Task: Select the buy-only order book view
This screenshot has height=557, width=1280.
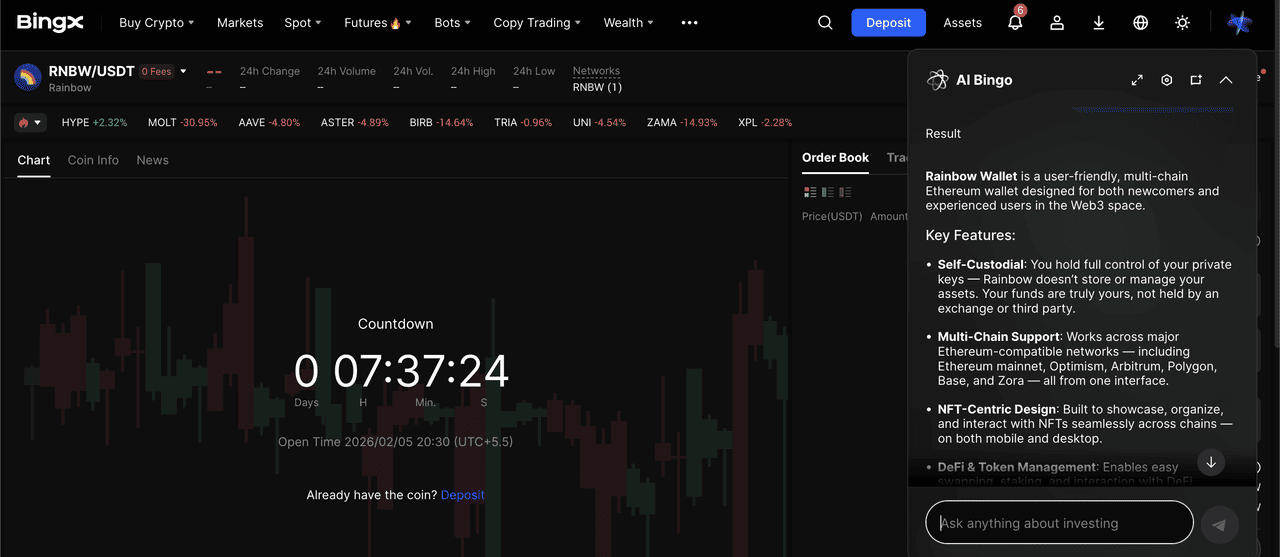Action: point(828,192)
